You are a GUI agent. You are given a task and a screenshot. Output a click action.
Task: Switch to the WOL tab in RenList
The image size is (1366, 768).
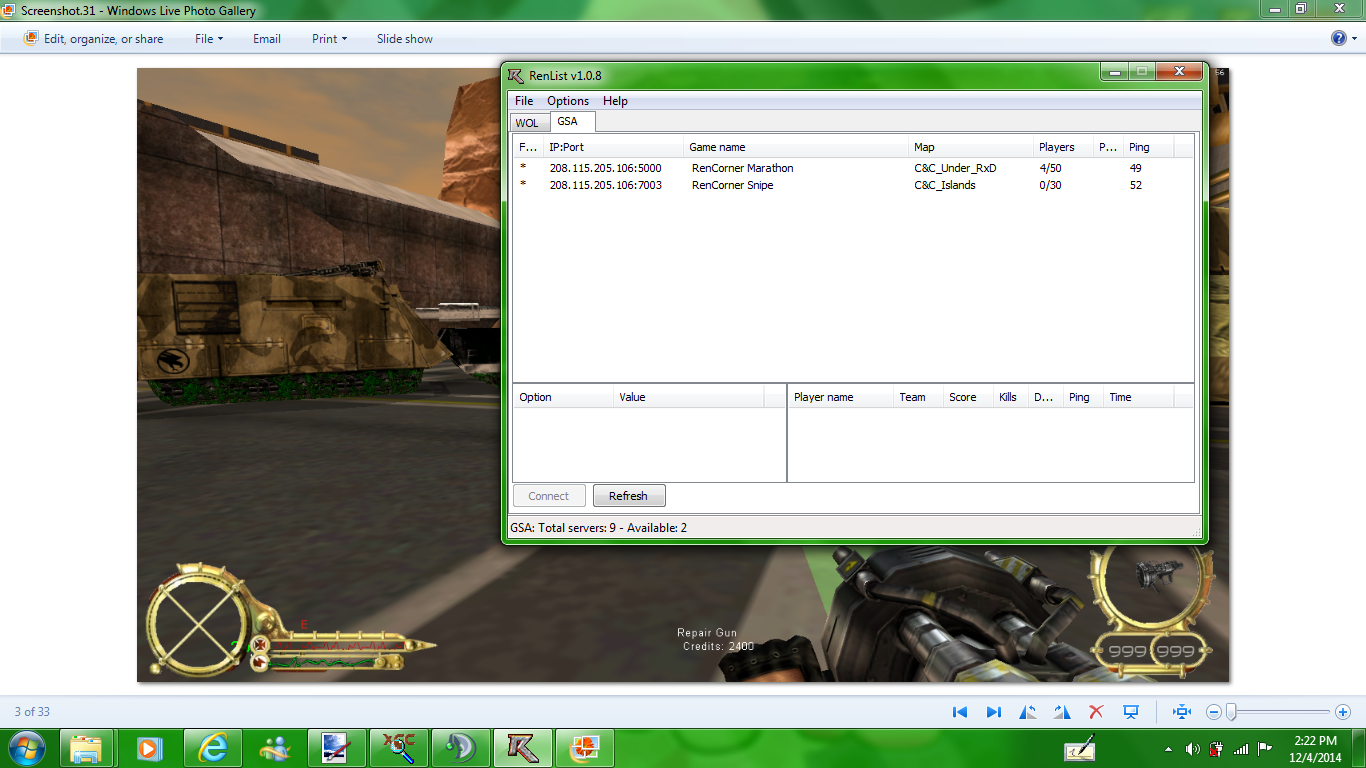pyautogui.click(x=527, y=123)
